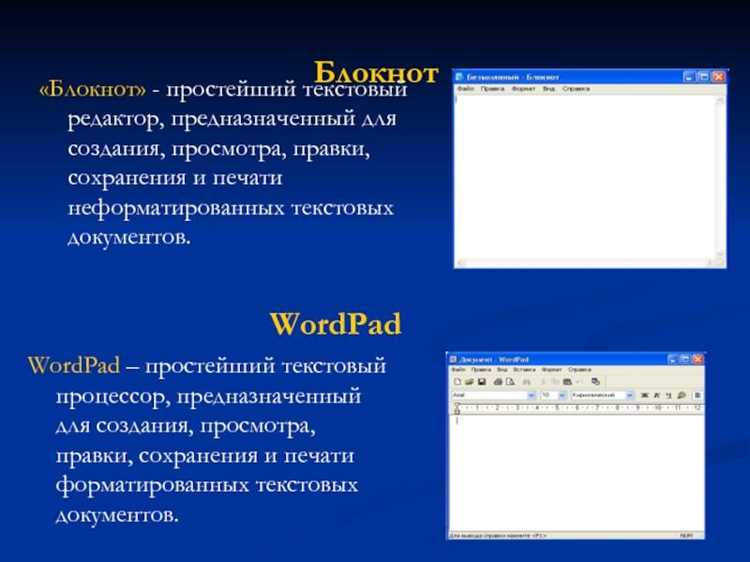Toggle Bold in WordPad format bar
The image size is (750, 562).
pyautogui.click(x=645, y=396)
